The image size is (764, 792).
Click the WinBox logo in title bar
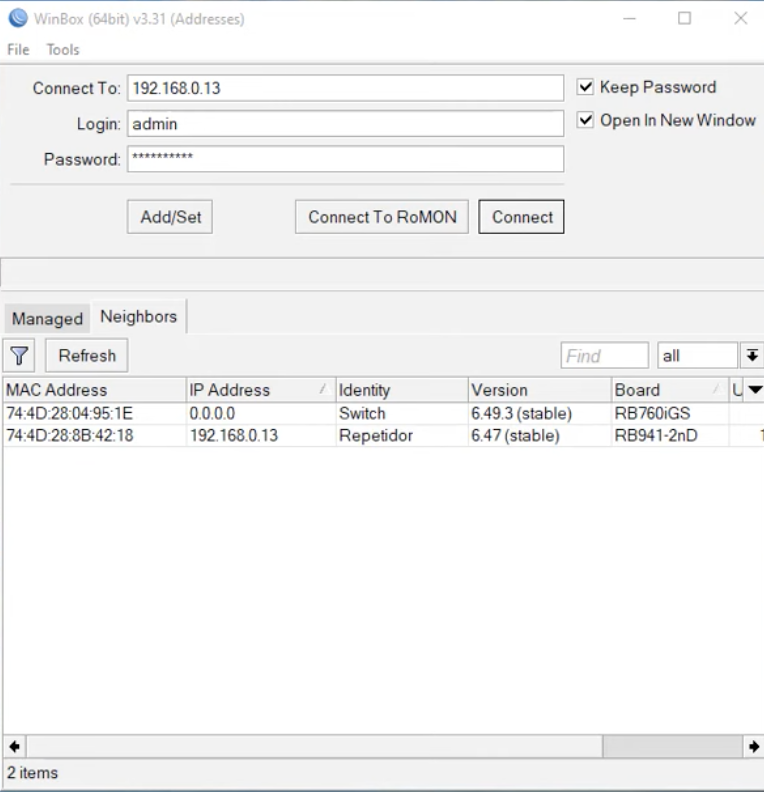click(18, 18)
